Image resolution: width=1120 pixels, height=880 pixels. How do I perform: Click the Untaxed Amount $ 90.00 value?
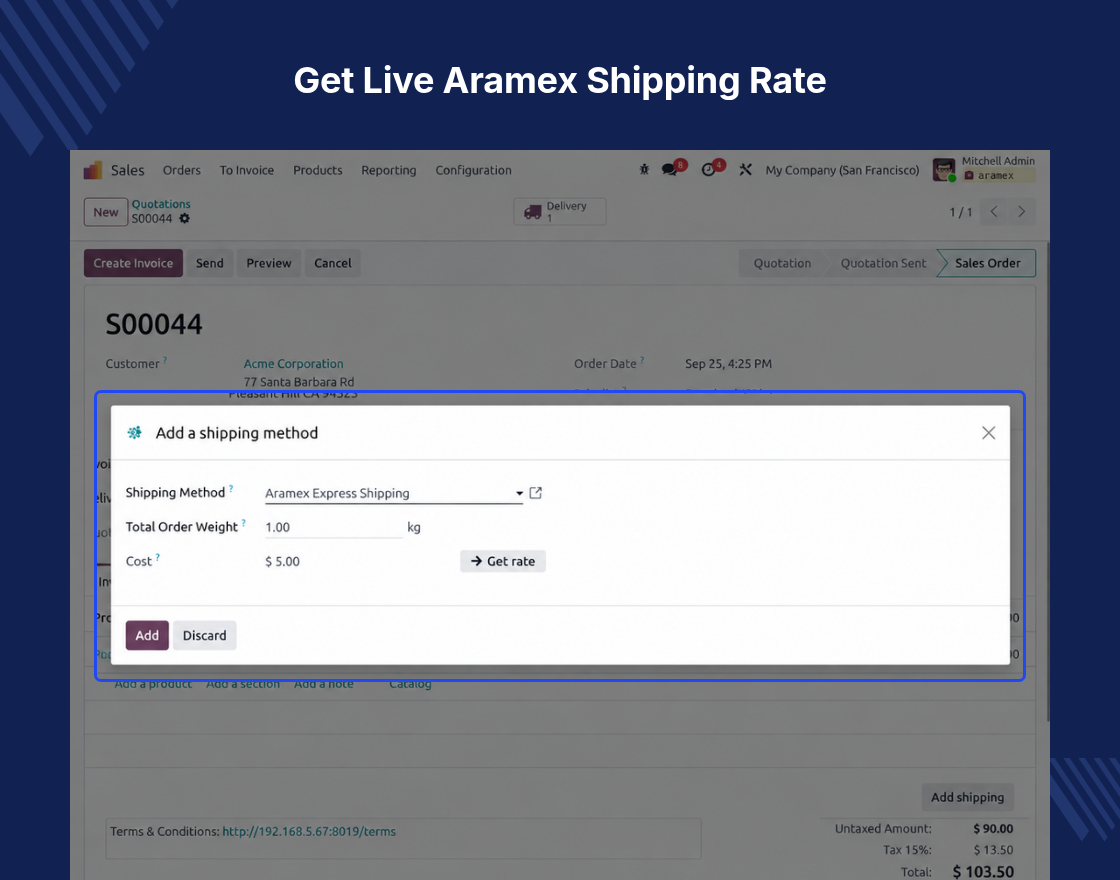[993, 829]
